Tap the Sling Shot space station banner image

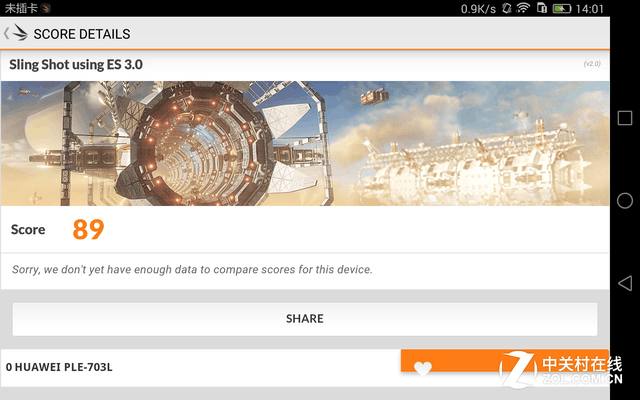[305, 143]
